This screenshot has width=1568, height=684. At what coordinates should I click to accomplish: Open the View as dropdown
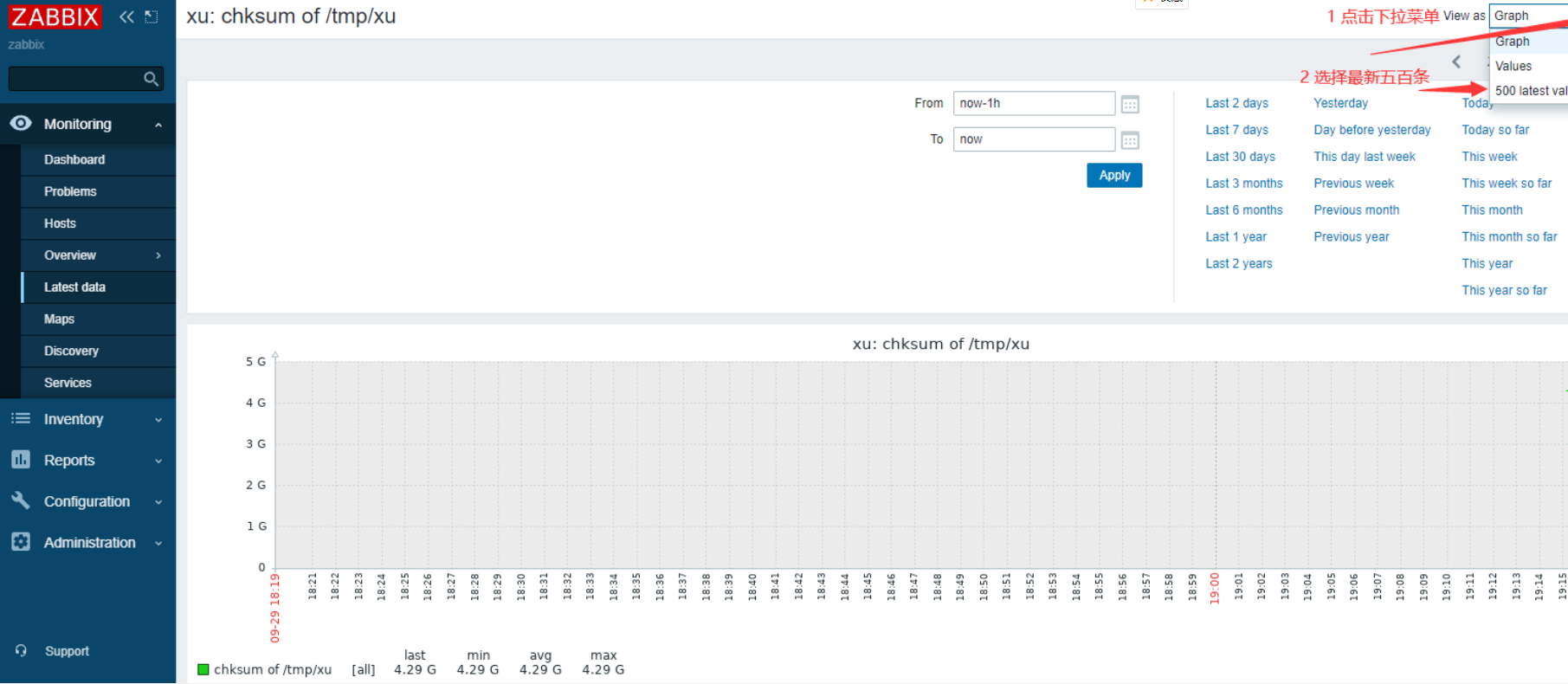tap(1528, 16)
